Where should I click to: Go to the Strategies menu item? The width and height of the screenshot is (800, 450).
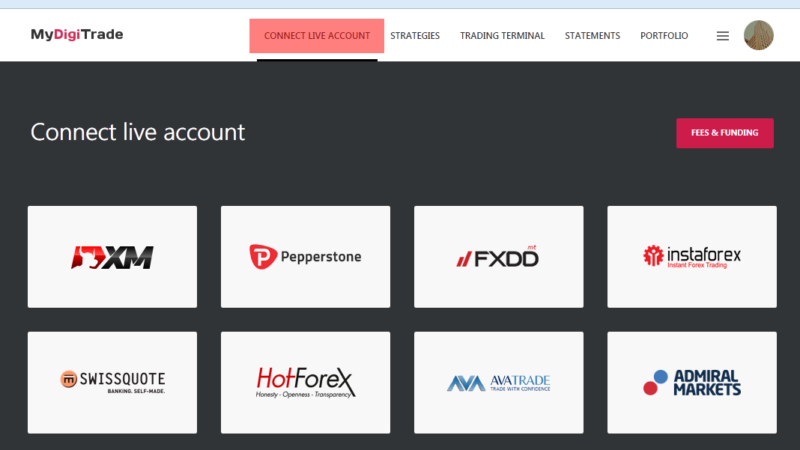click(x=415, y=36)
